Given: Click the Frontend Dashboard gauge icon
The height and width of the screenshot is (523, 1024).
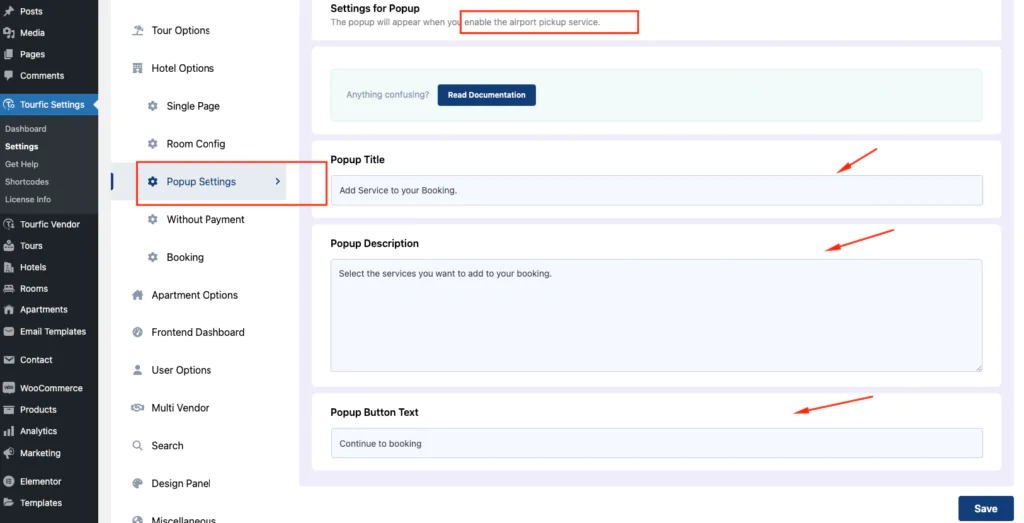Looking at the screenshot, I should [x=137, y=332].
